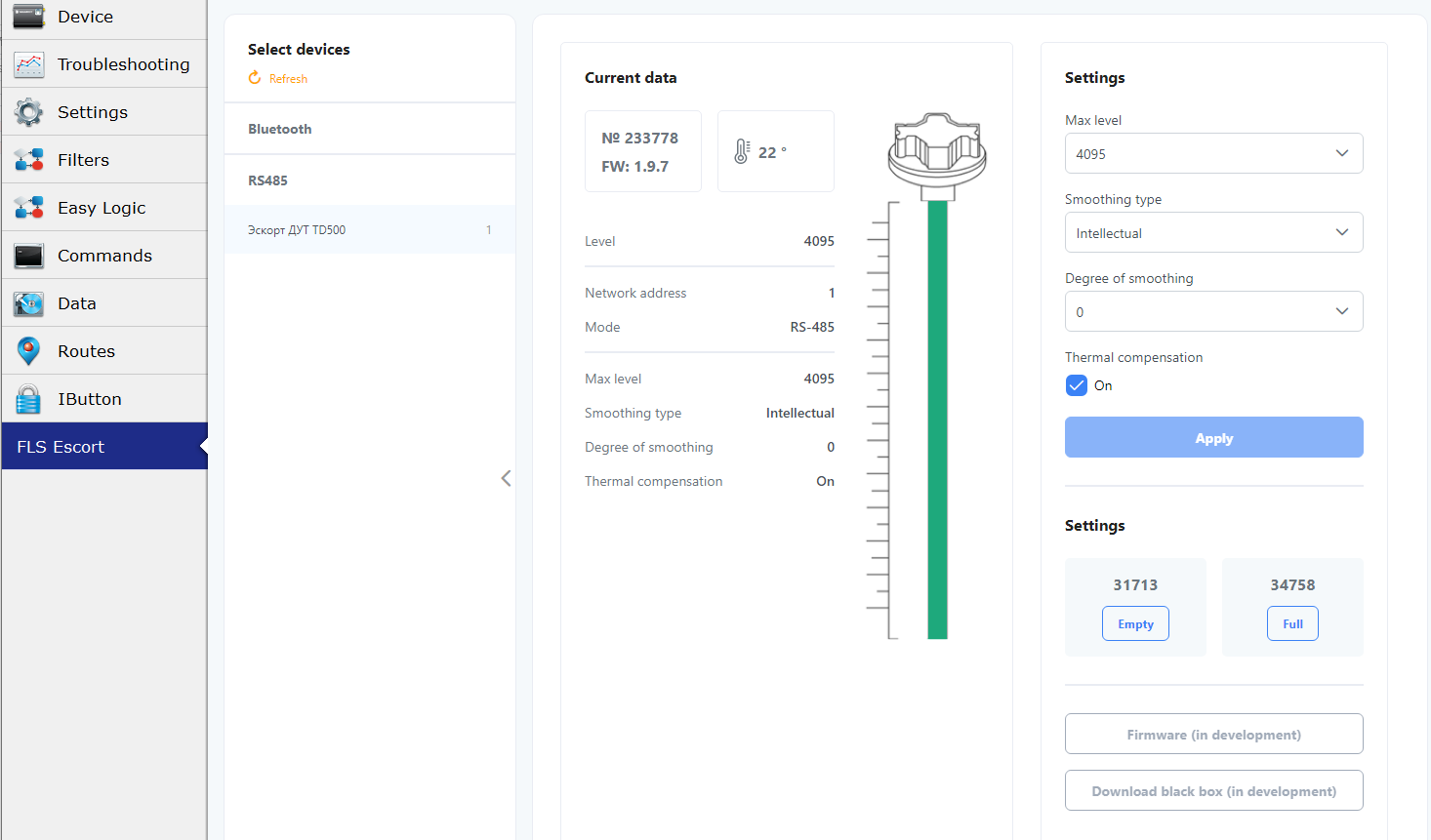Collapse the device panel with left chevron
Image resolution: width=1431 pixels, height=840 pixels.
tap(506, 478)
